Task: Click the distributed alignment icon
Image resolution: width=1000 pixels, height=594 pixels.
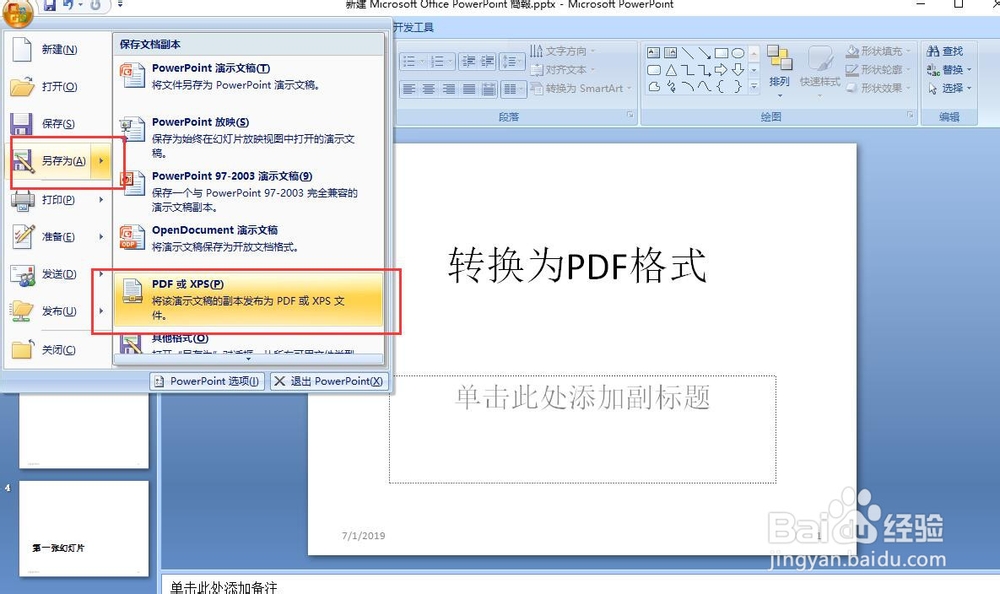Action: point(489,89)
